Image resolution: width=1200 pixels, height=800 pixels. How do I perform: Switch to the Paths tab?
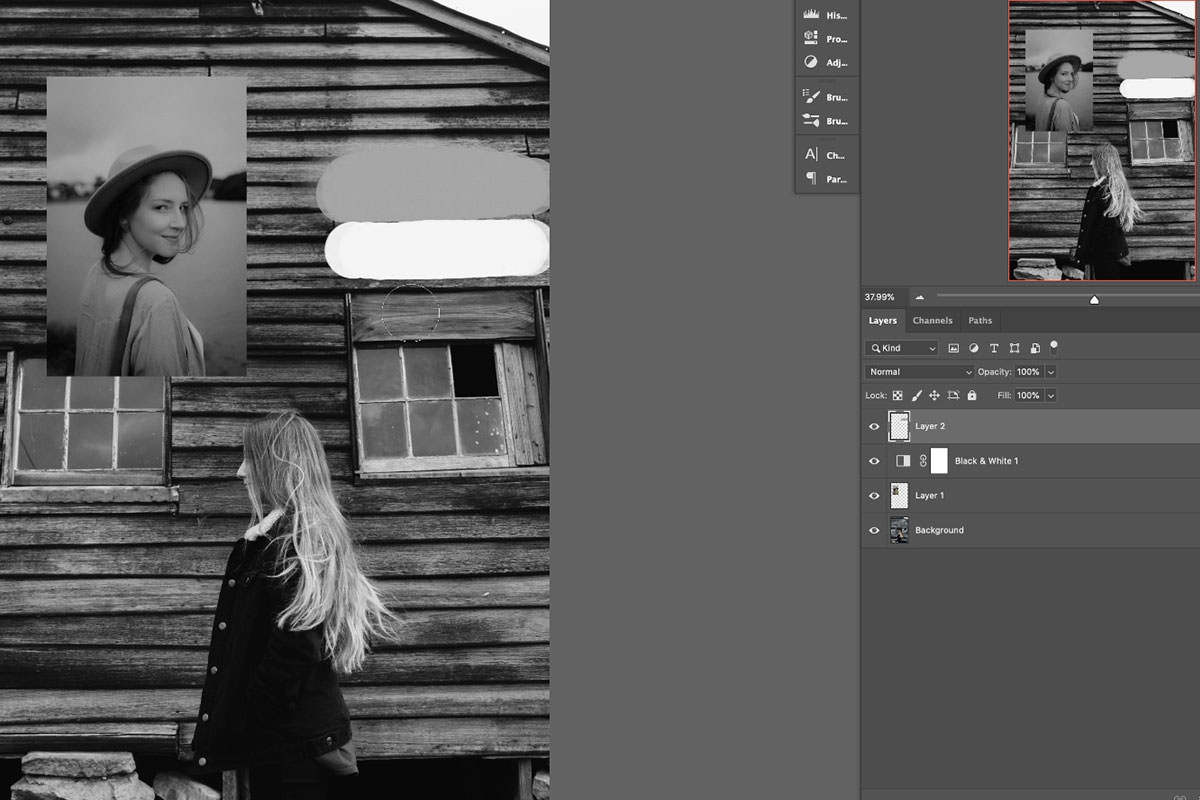point(980,320)
